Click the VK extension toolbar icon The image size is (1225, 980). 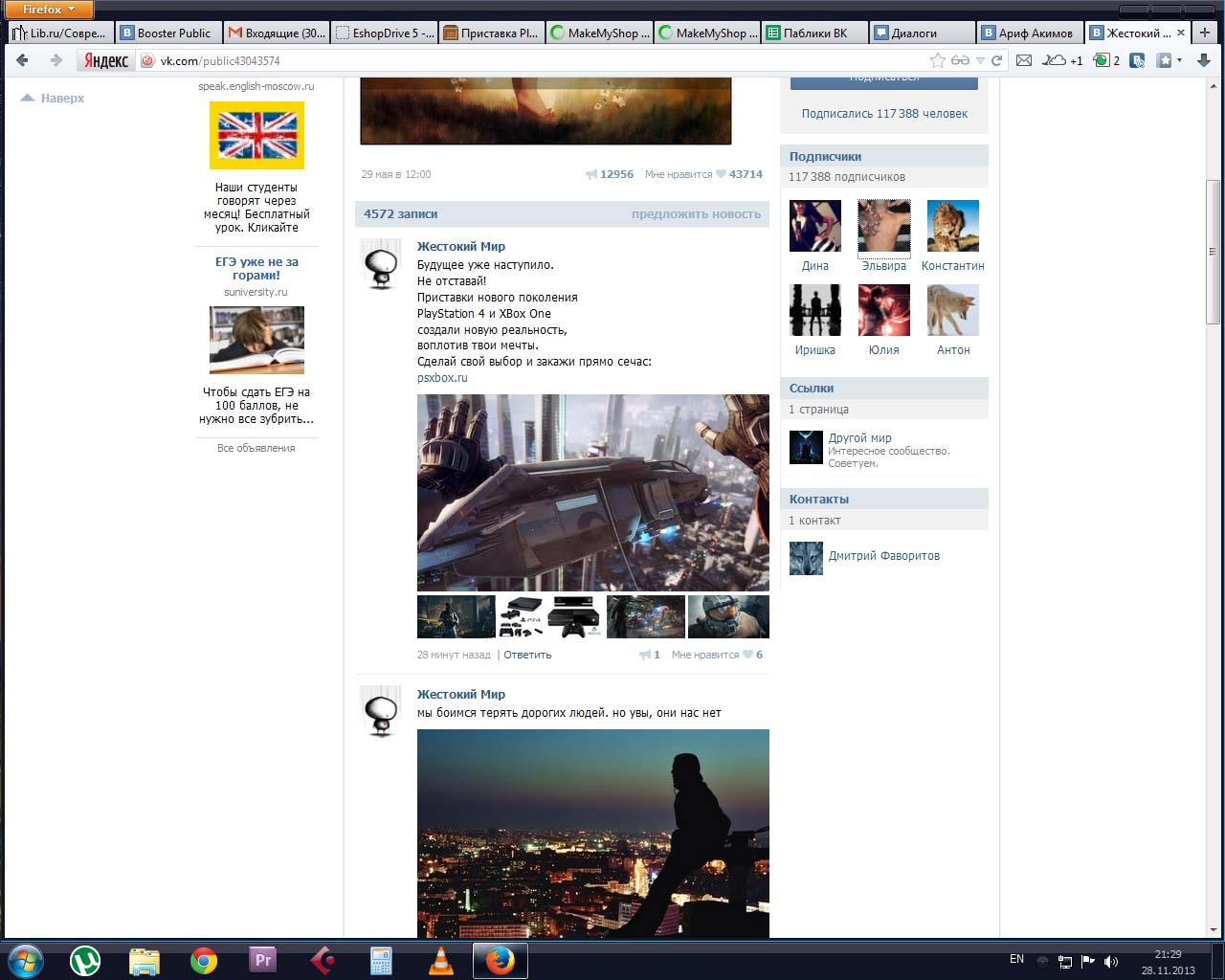click(1137, 60)
